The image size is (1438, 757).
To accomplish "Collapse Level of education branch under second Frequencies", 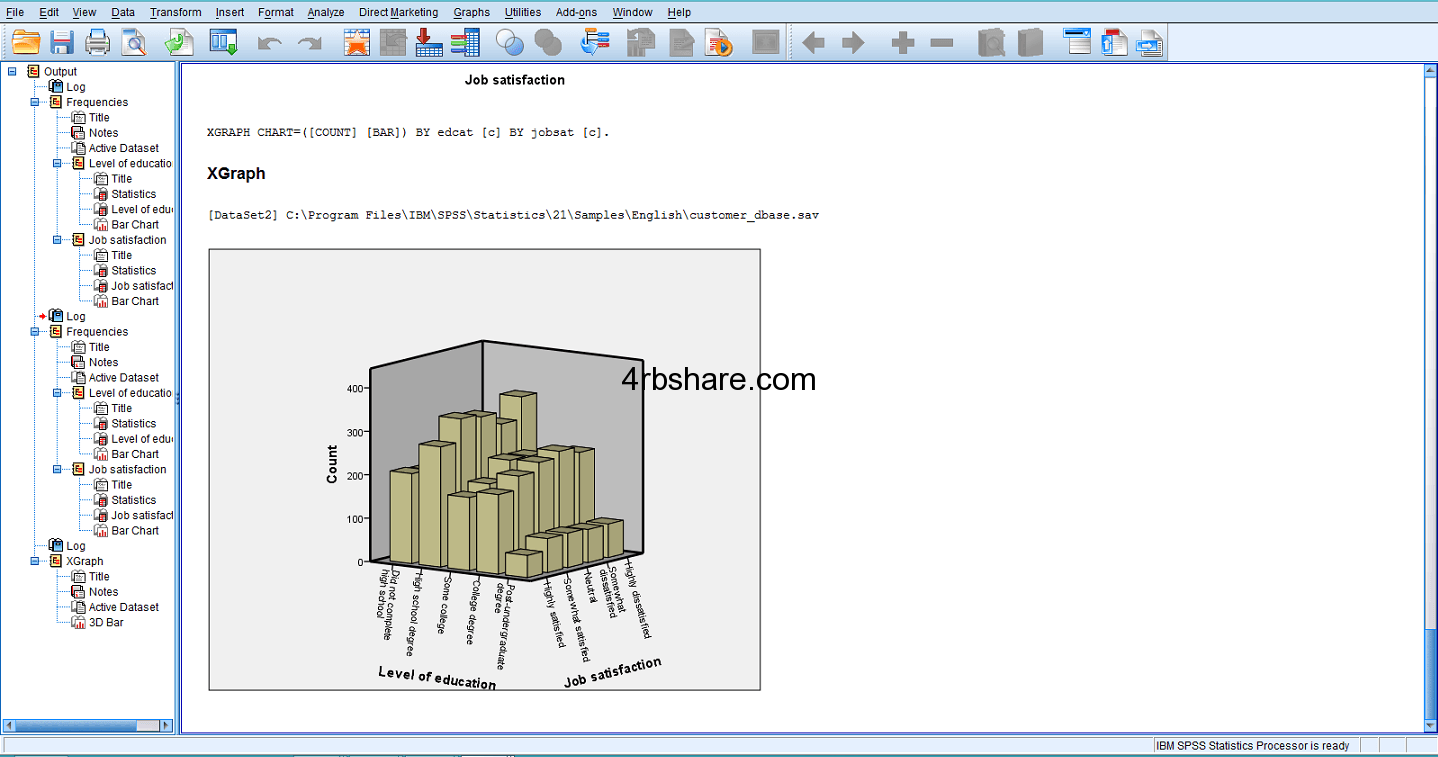I will tap(58, 393).
